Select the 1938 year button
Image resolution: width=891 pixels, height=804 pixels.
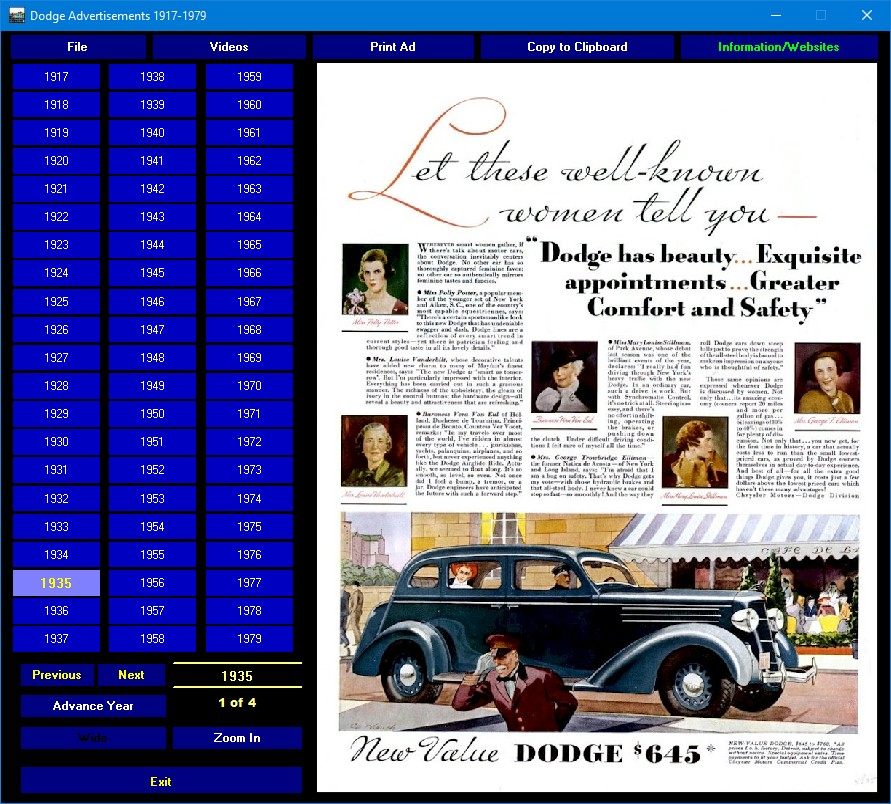152,77
